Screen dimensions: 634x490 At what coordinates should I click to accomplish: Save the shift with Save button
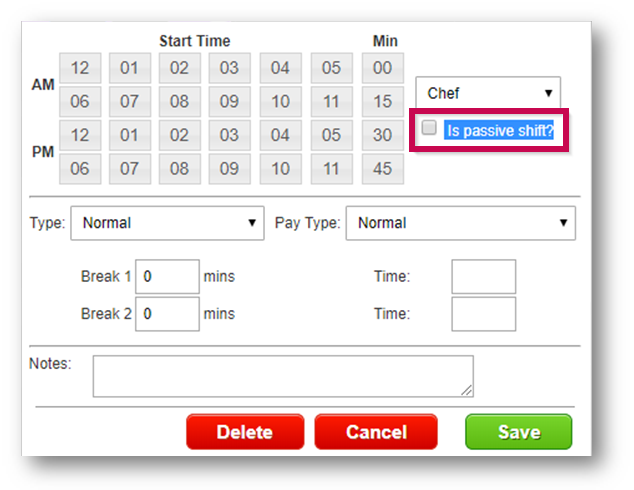[x=518, y=432]
